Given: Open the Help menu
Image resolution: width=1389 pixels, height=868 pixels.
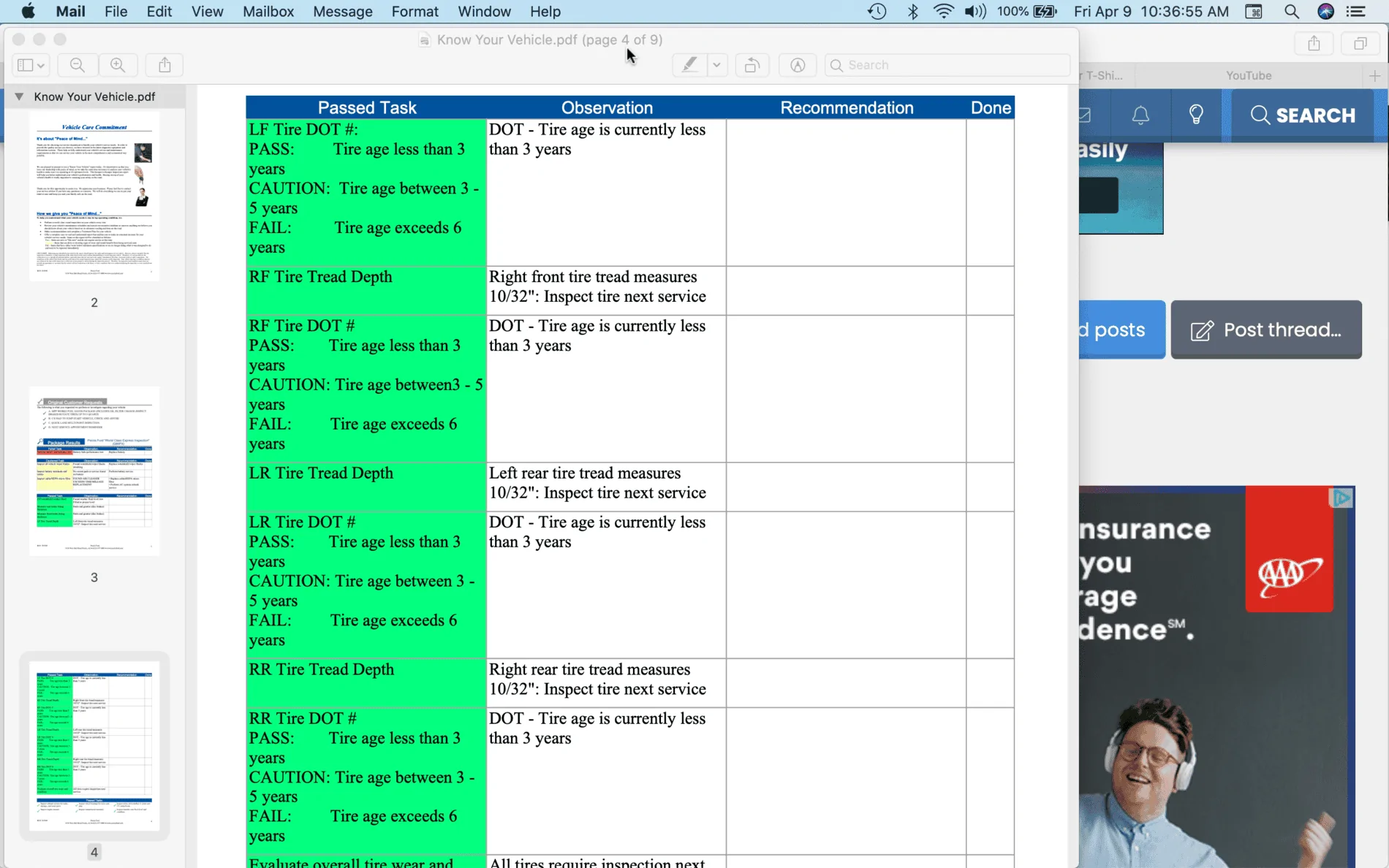Looking at the screenshot, I should click(545, 12).
